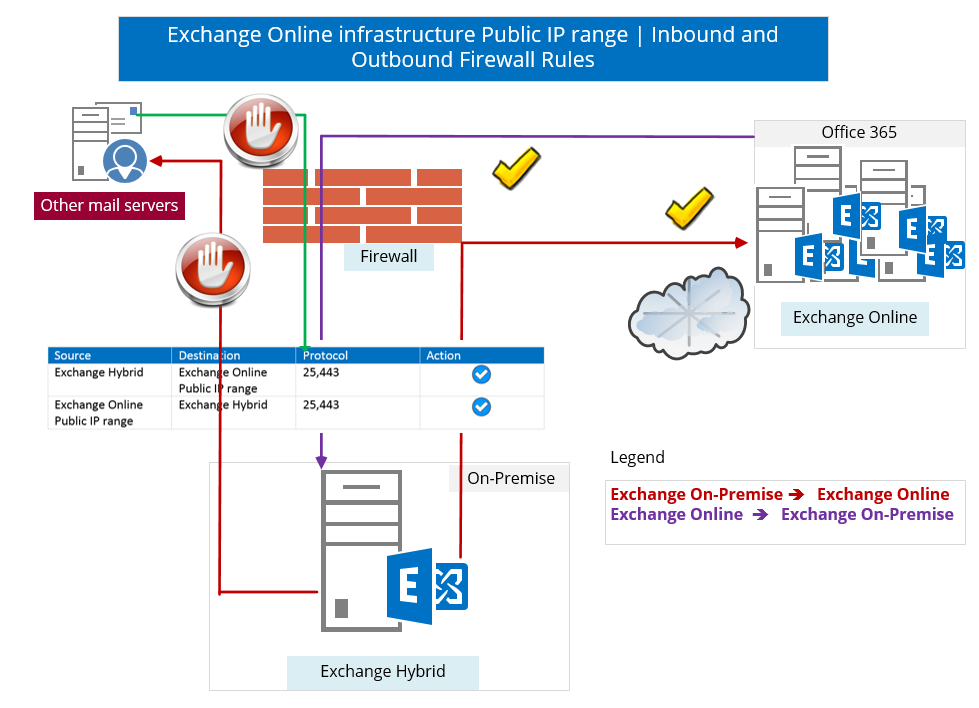Click the blue check in the Exchange Hybrid source row
This screenshot has width=979, height=708.
pyautogui.click(x=481, y=375)
